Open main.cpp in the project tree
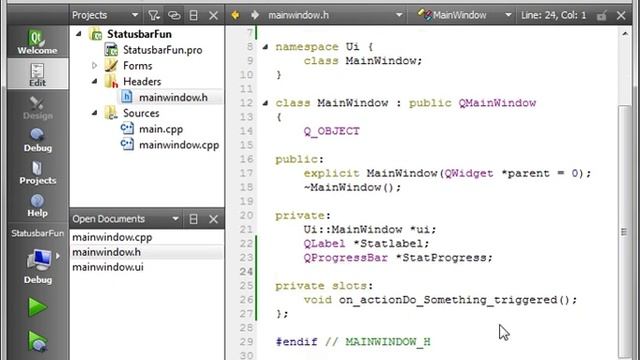This screenshot has width=640, height=360. coord(161,129)
